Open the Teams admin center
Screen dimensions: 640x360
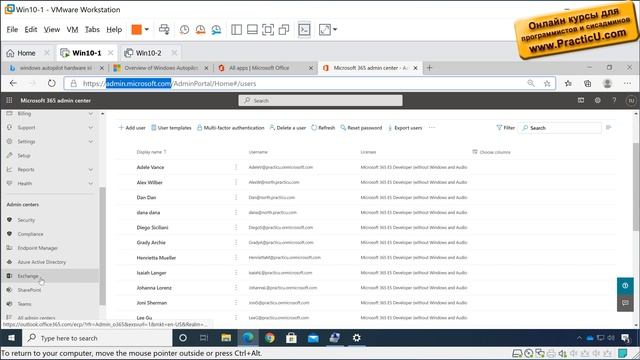(x=24, y=304)
